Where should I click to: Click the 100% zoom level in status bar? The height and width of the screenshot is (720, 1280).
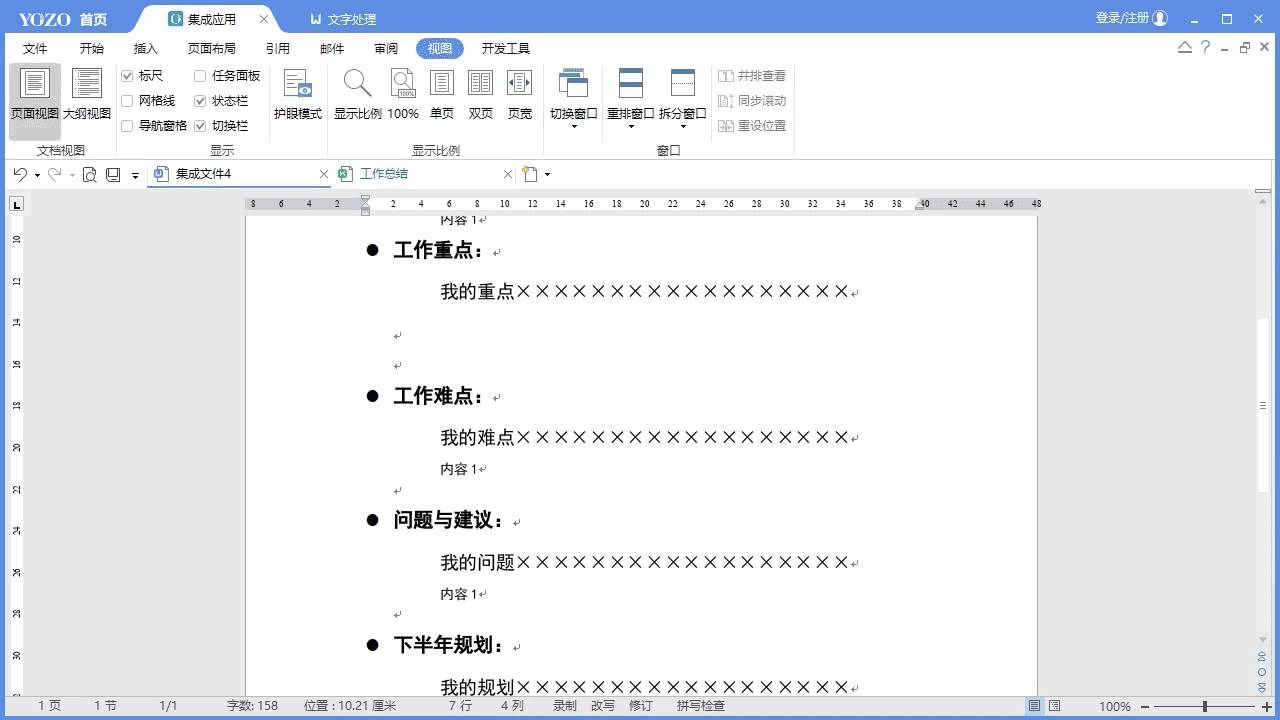(x=1115, y=706)
